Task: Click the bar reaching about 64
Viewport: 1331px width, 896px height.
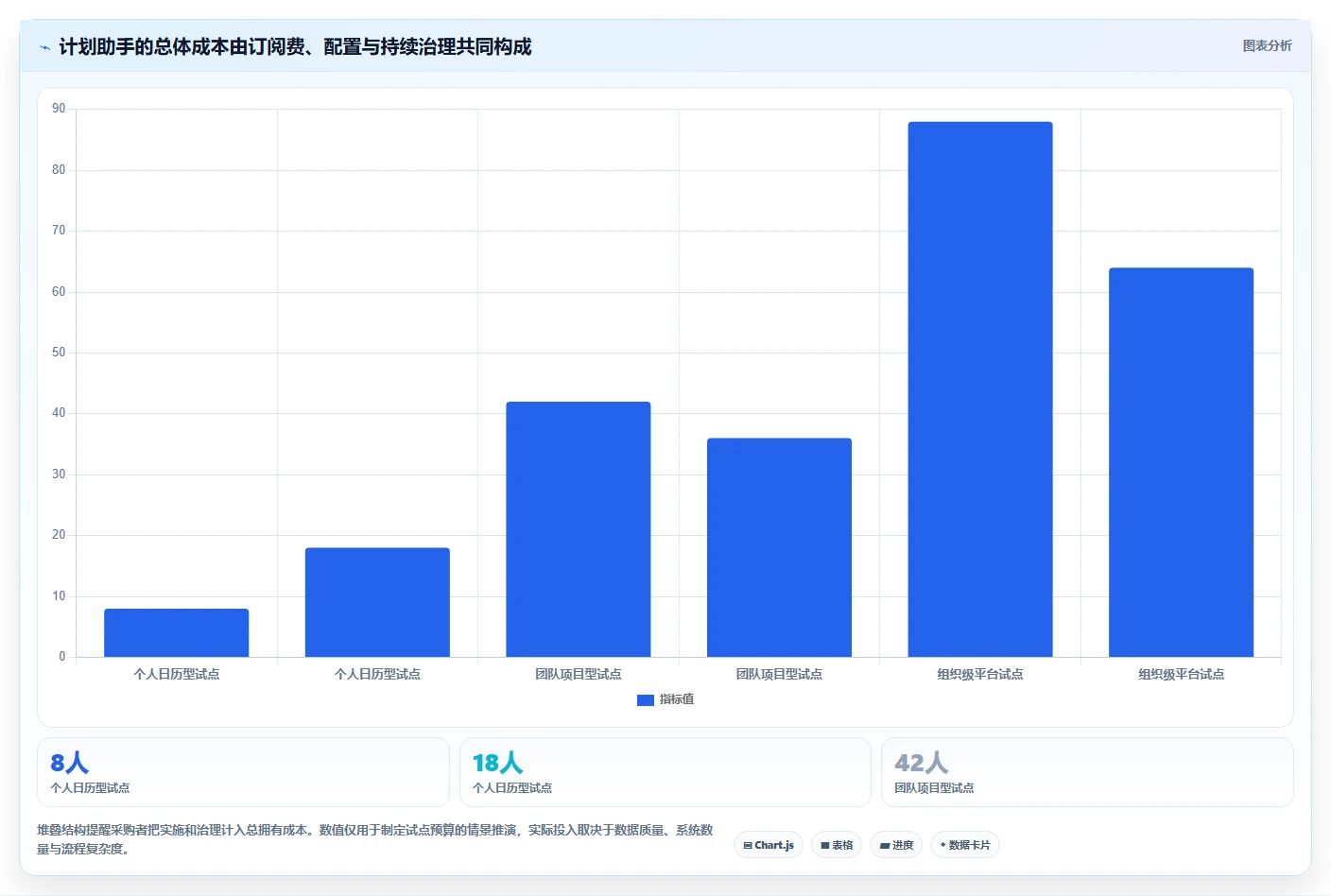Action: click(x=1181, y=462)
